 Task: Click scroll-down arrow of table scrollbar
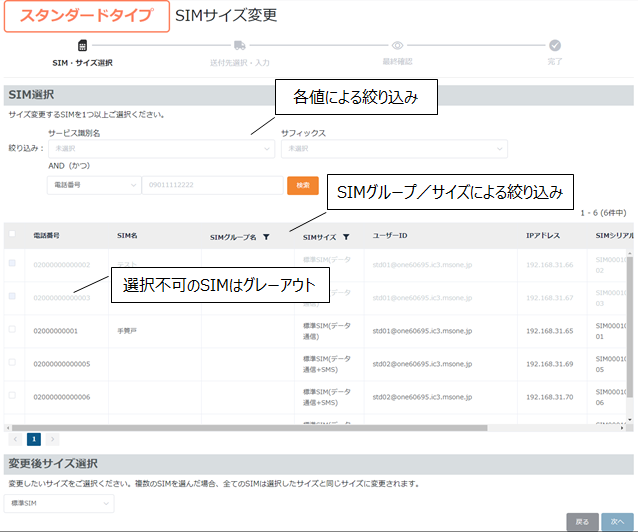pyautogui.click(x=629, y=419)
